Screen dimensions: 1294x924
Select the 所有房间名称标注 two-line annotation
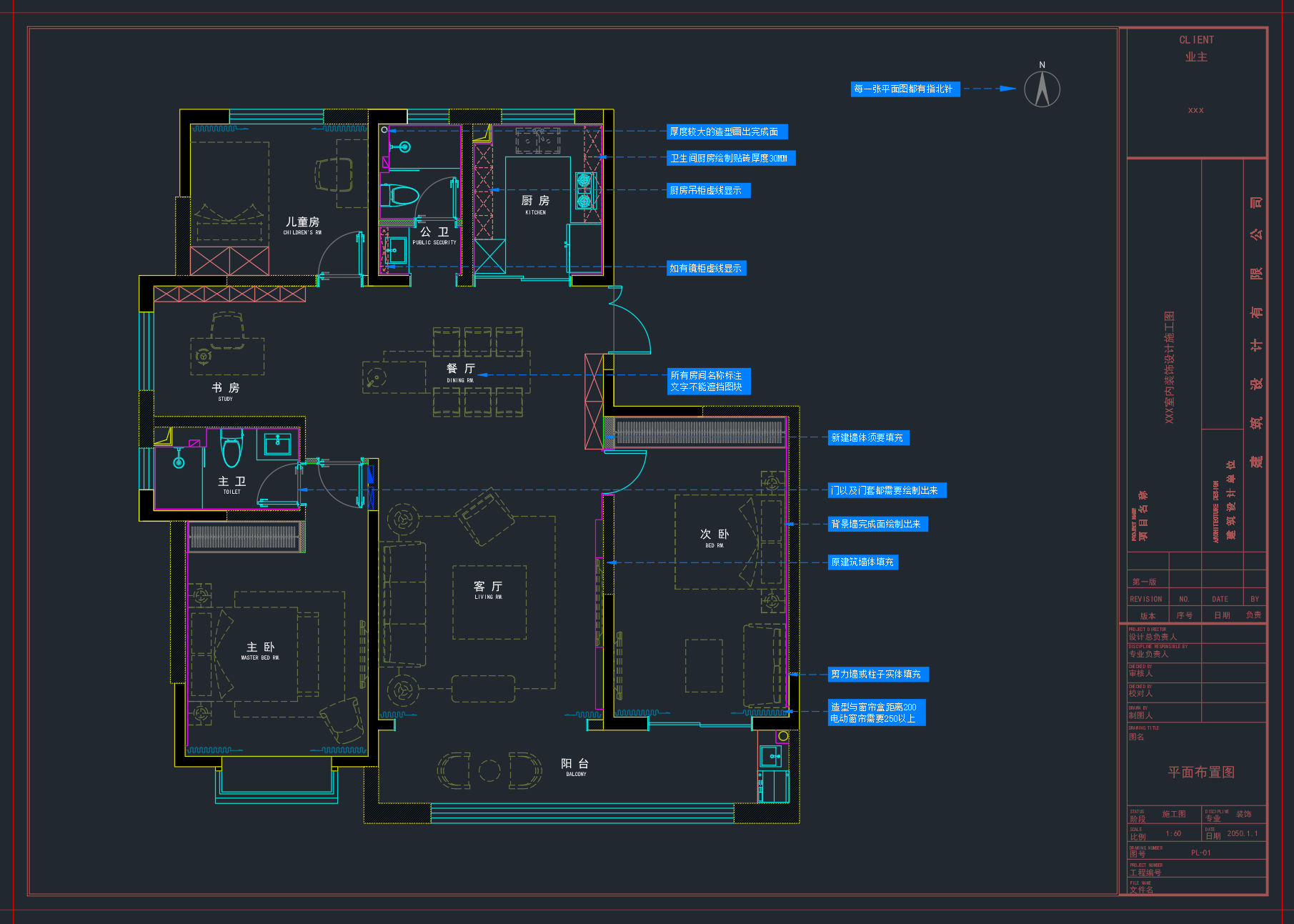(x=708, y=381)
